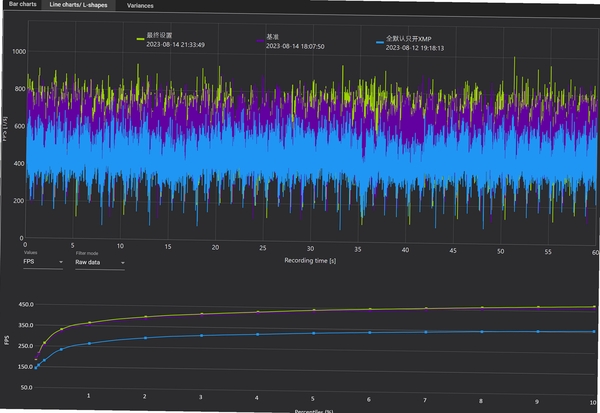Click the 350.0 tick on the L-shape chart
The image size is (600, 413).
tap(26, 325)
